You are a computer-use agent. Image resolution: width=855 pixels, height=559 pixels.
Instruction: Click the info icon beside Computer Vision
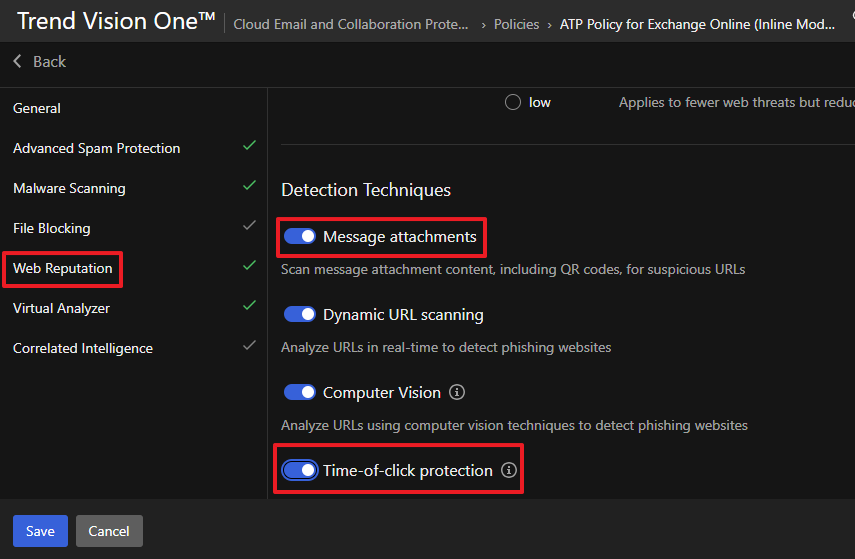457,392
